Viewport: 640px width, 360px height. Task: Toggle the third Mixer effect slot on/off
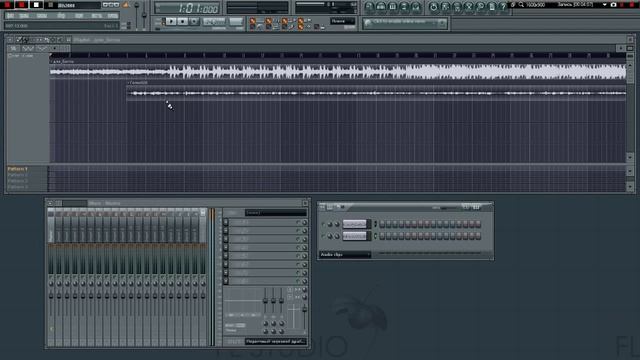tap(298, 239)
